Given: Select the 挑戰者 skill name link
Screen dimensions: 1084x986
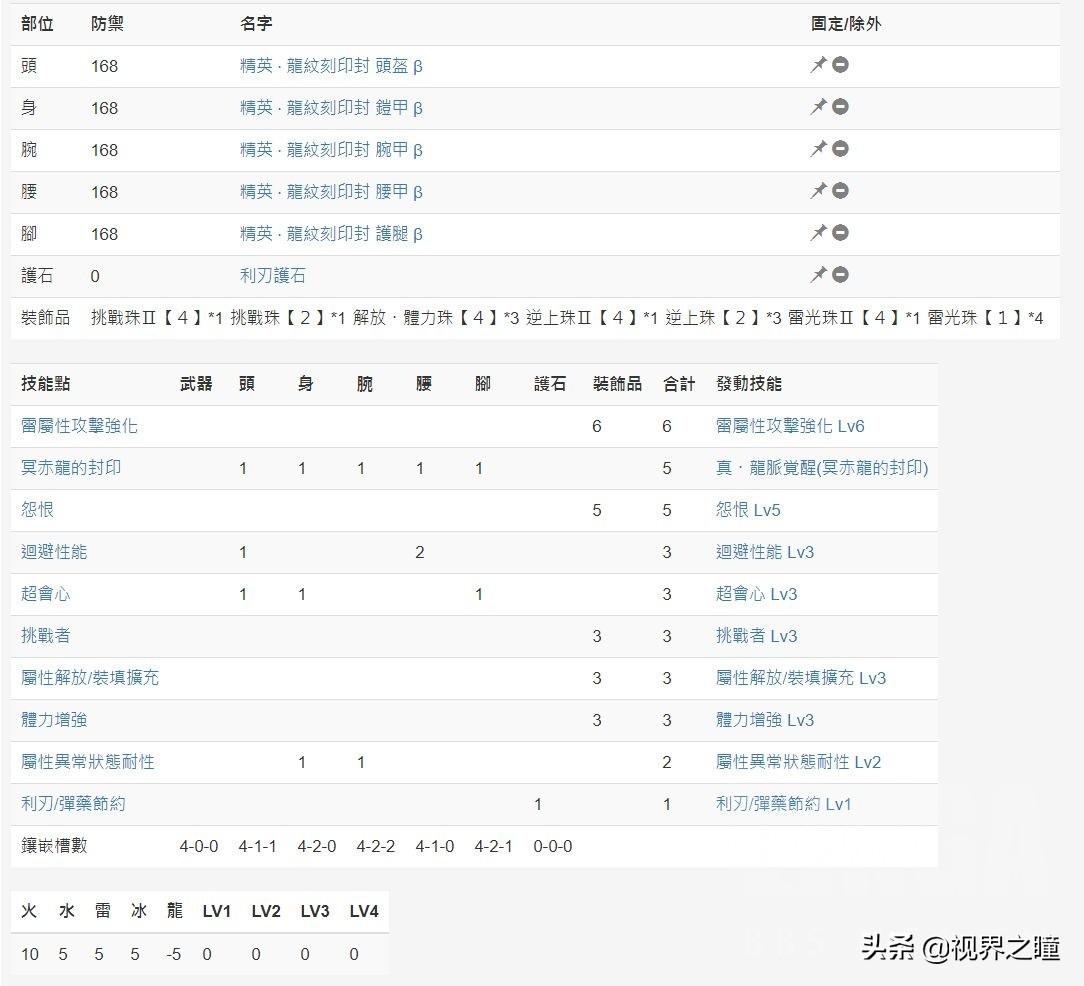Looking at the screenshot, I should (46, 636).
